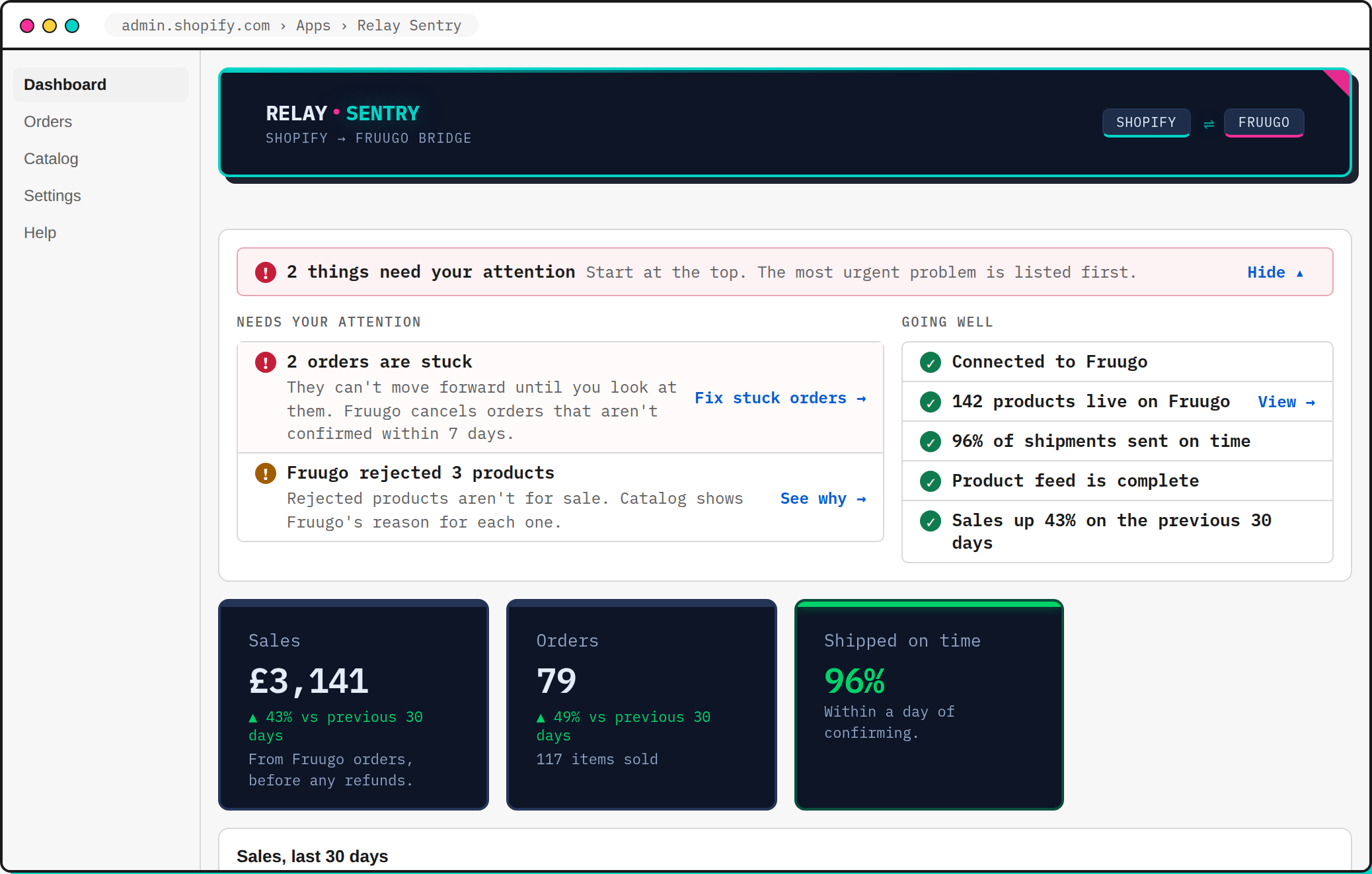The height and width of the screenshot is (874, 1372).
Task: Click 'NEEDS YOUR ATTENTION' section label
Action: (328, 322)
